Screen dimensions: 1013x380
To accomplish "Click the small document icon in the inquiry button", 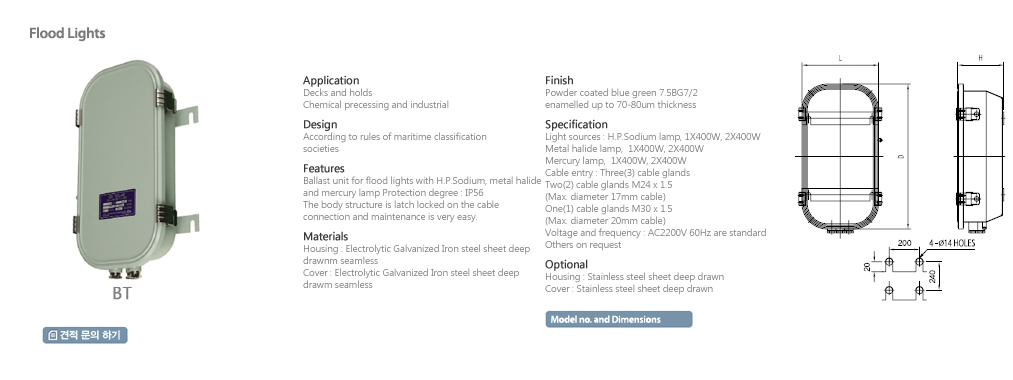I will click(53, 335).
